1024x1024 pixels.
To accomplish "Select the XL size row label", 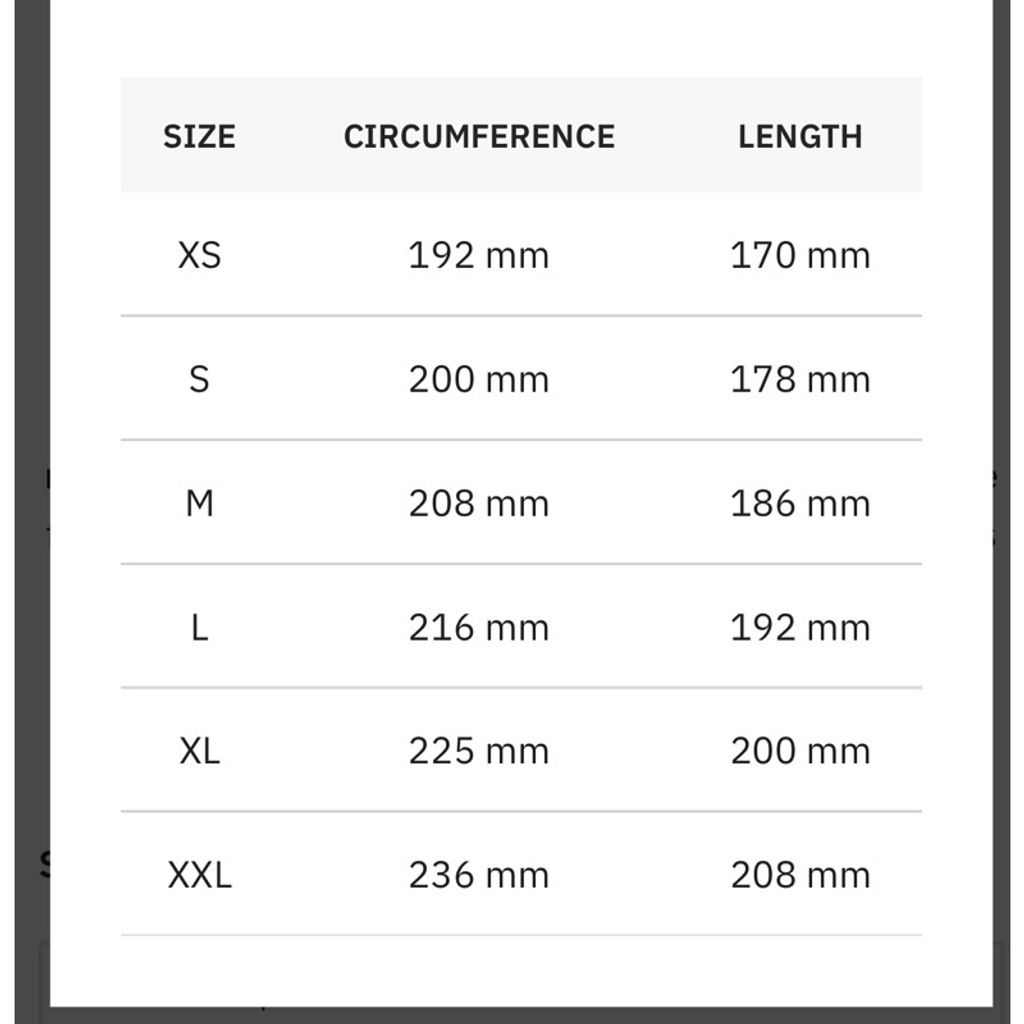I will point(199,751).
